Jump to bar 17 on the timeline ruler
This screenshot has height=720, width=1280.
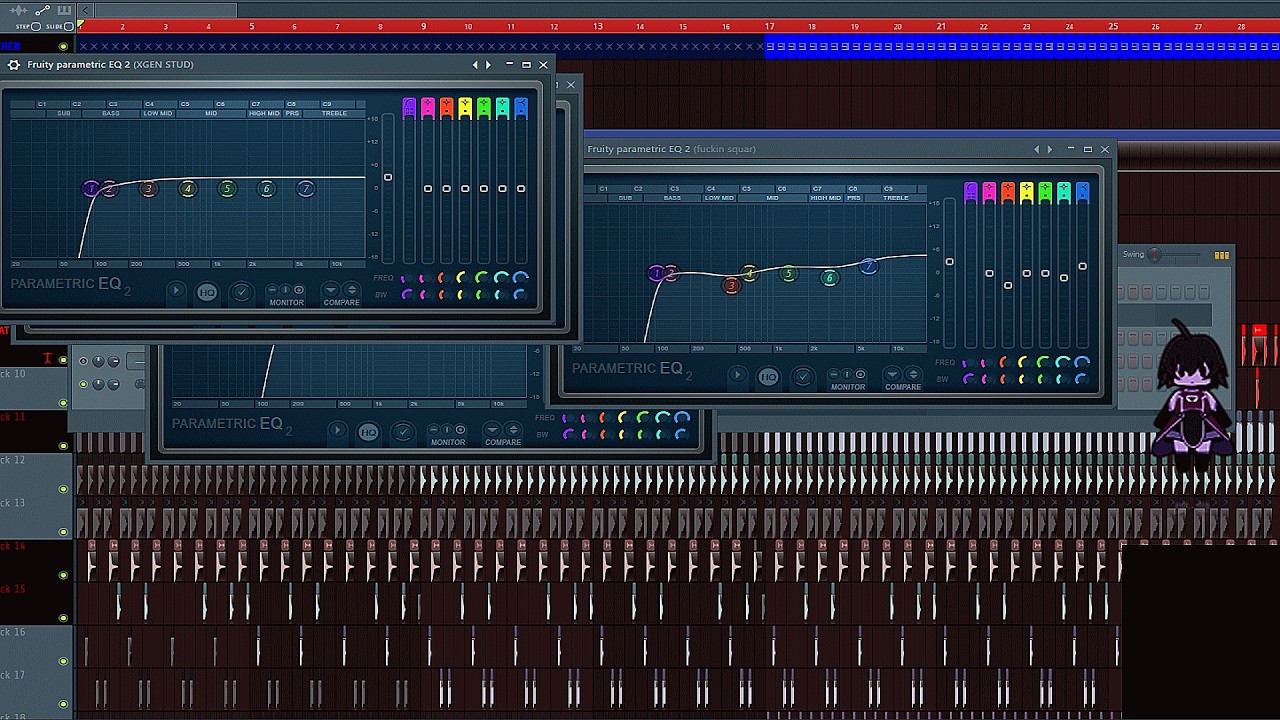pos(769,26)
